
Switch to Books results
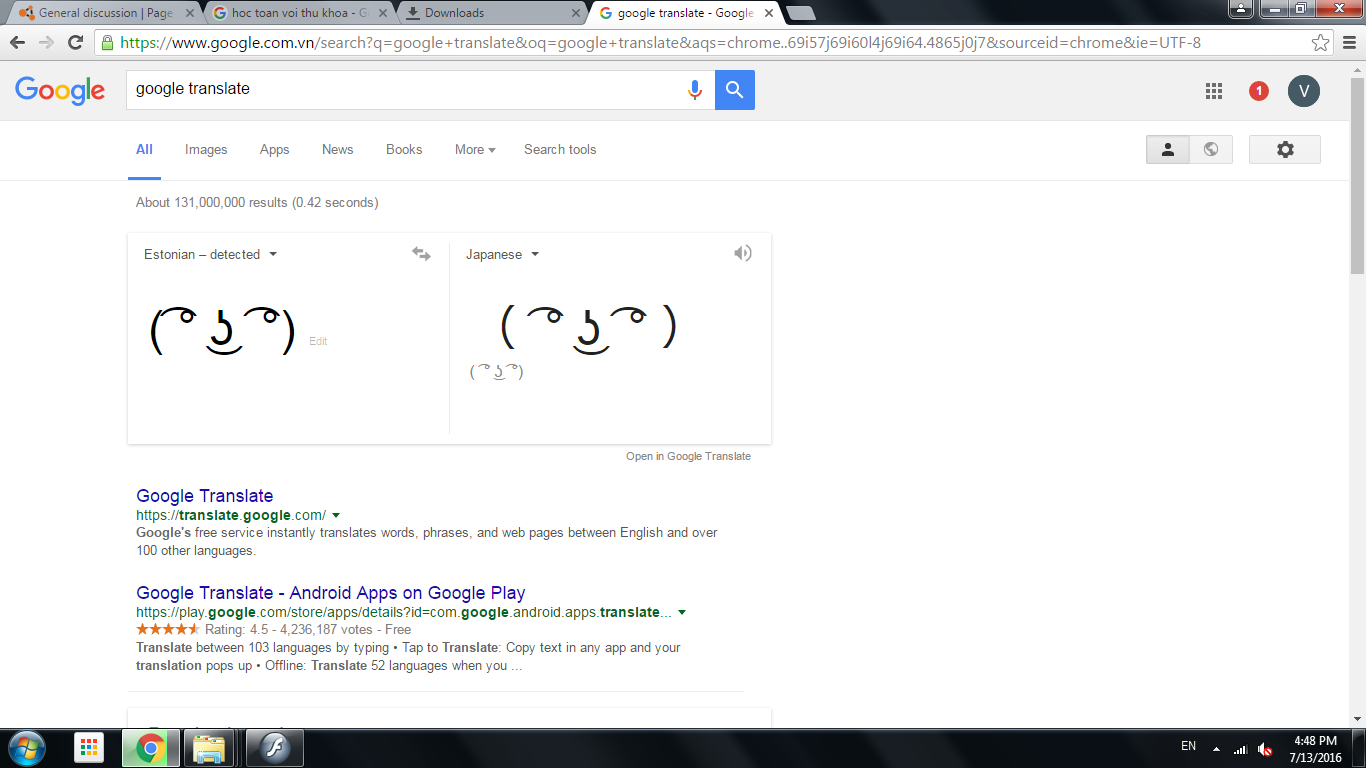pos(404,149)
